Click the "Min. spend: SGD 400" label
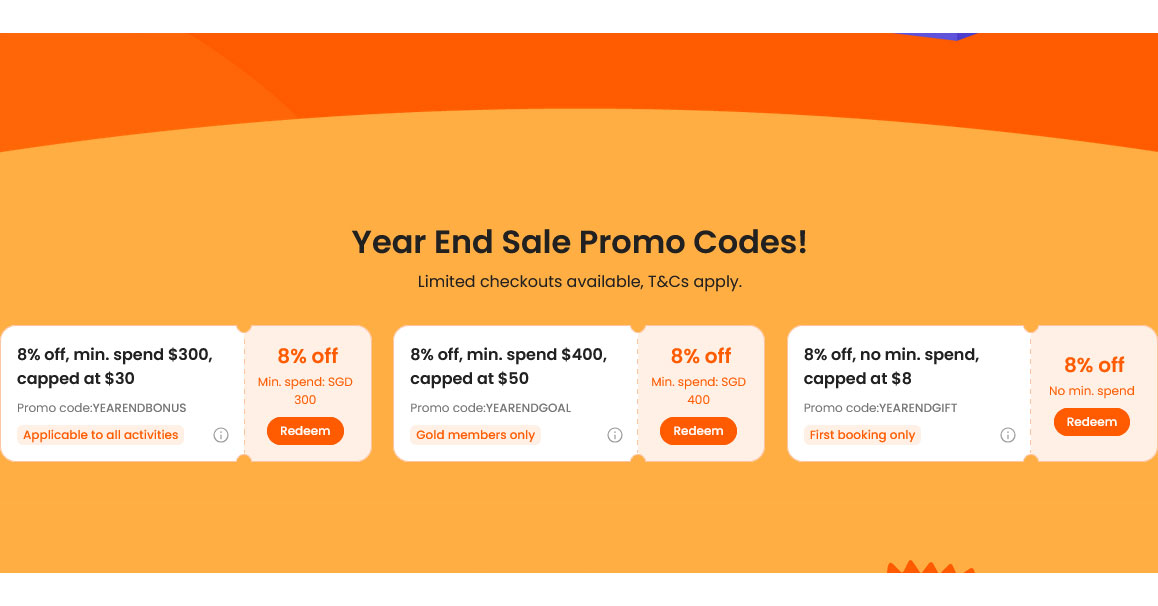This screenshot has width=1158, height=606. [x=698, y=390]
